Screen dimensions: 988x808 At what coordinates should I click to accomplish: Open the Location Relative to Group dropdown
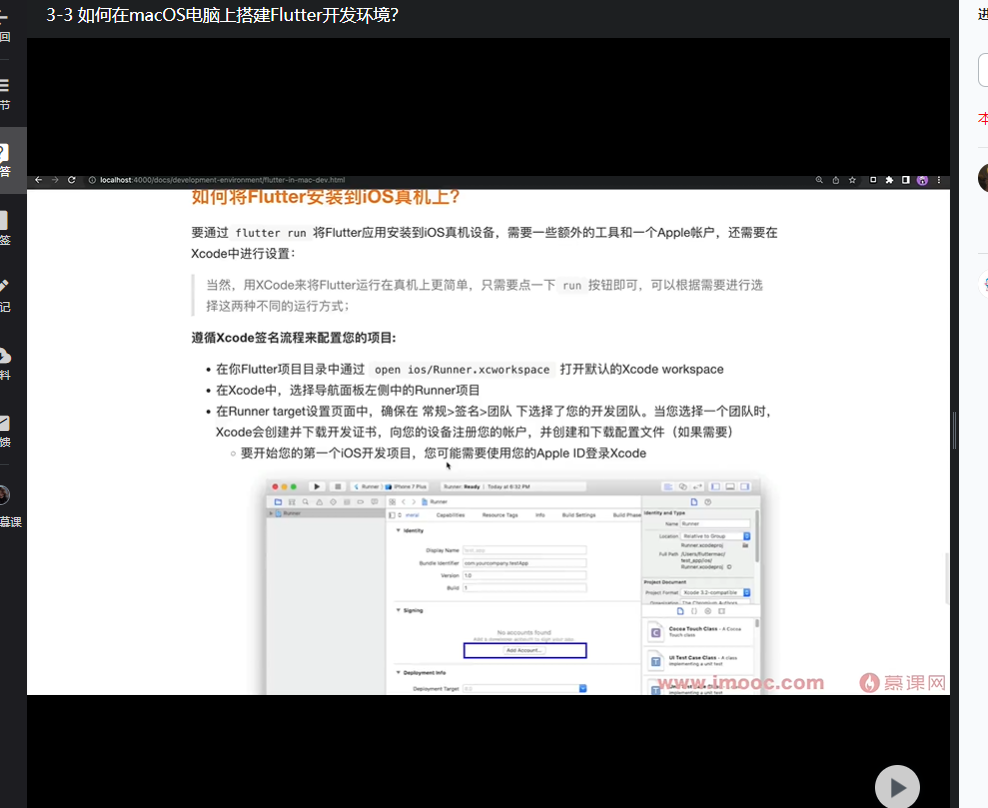715,536
